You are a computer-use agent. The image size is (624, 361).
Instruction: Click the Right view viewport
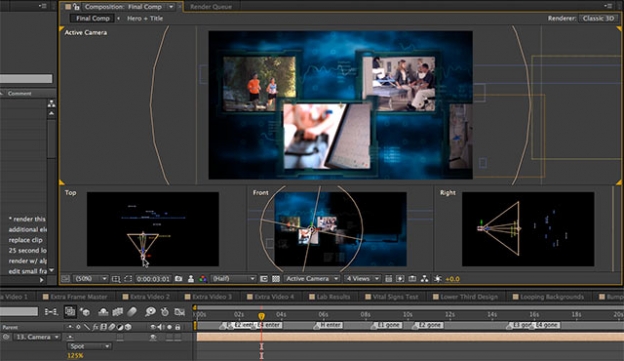coord(528,229)
